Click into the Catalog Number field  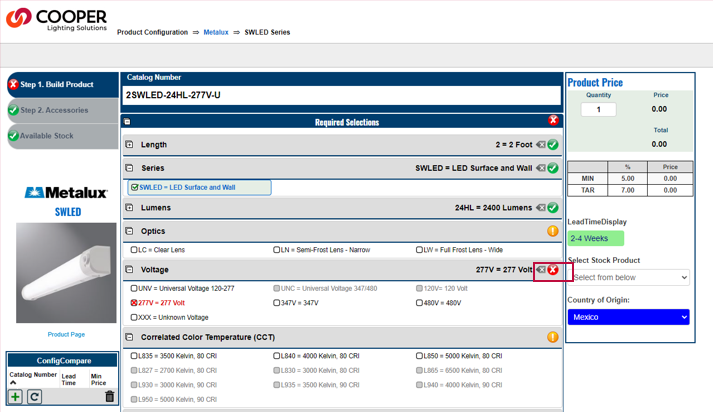[x=341, y=95]
